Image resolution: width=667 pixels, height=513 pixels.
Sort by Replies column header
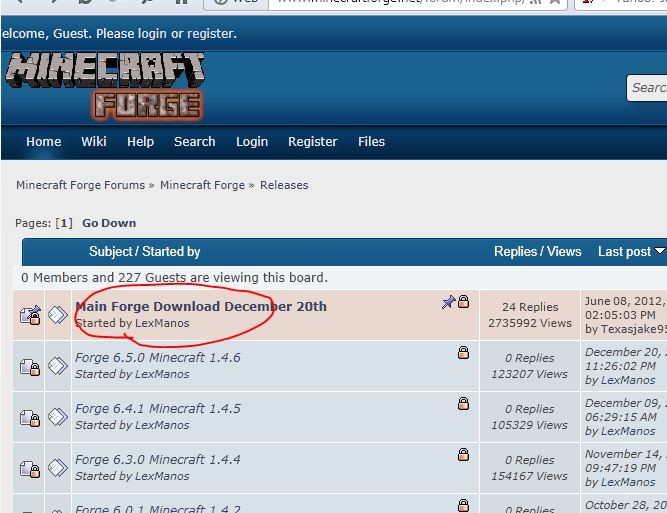[516, 251]
